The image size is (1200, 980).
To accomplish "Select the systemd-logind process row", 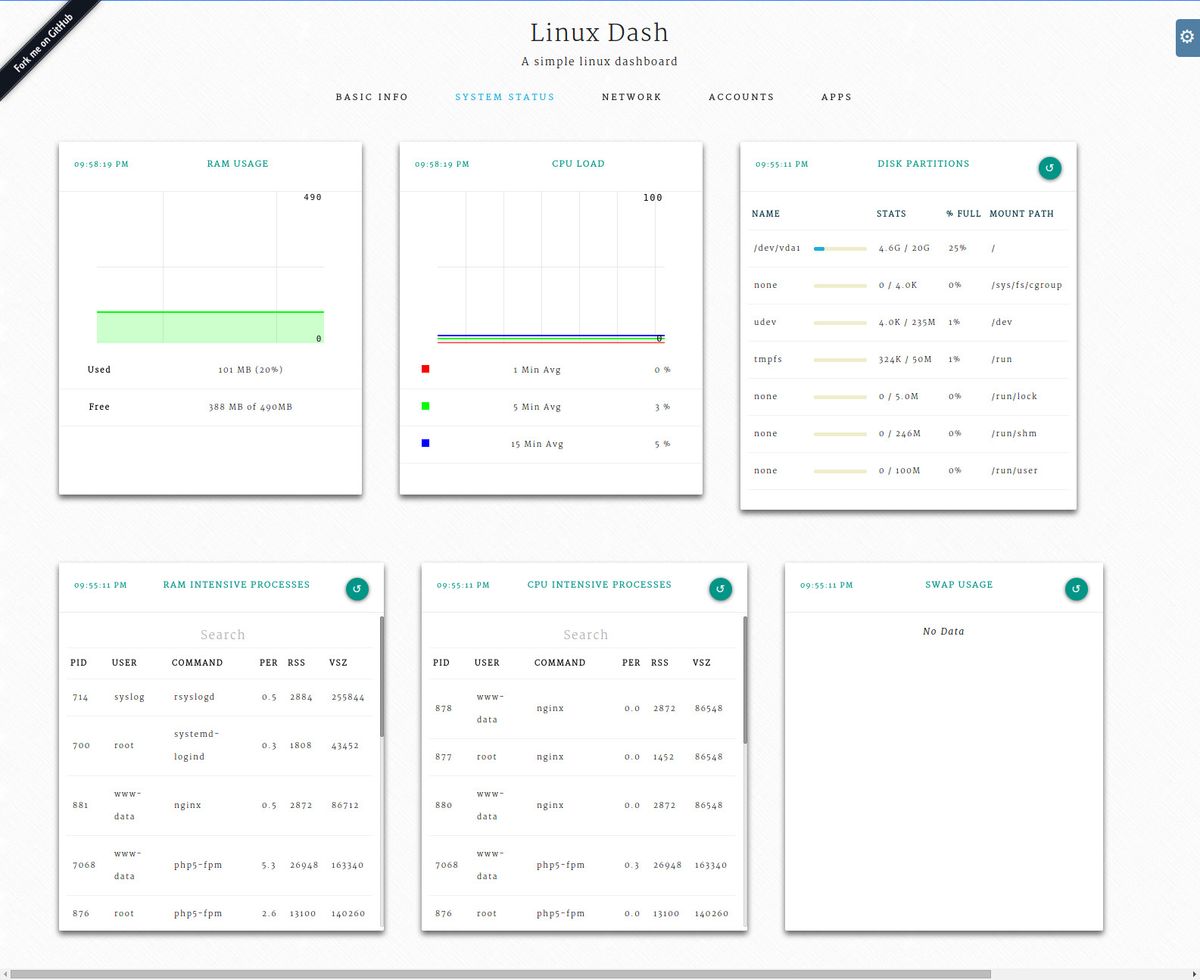I will (221, 745).
